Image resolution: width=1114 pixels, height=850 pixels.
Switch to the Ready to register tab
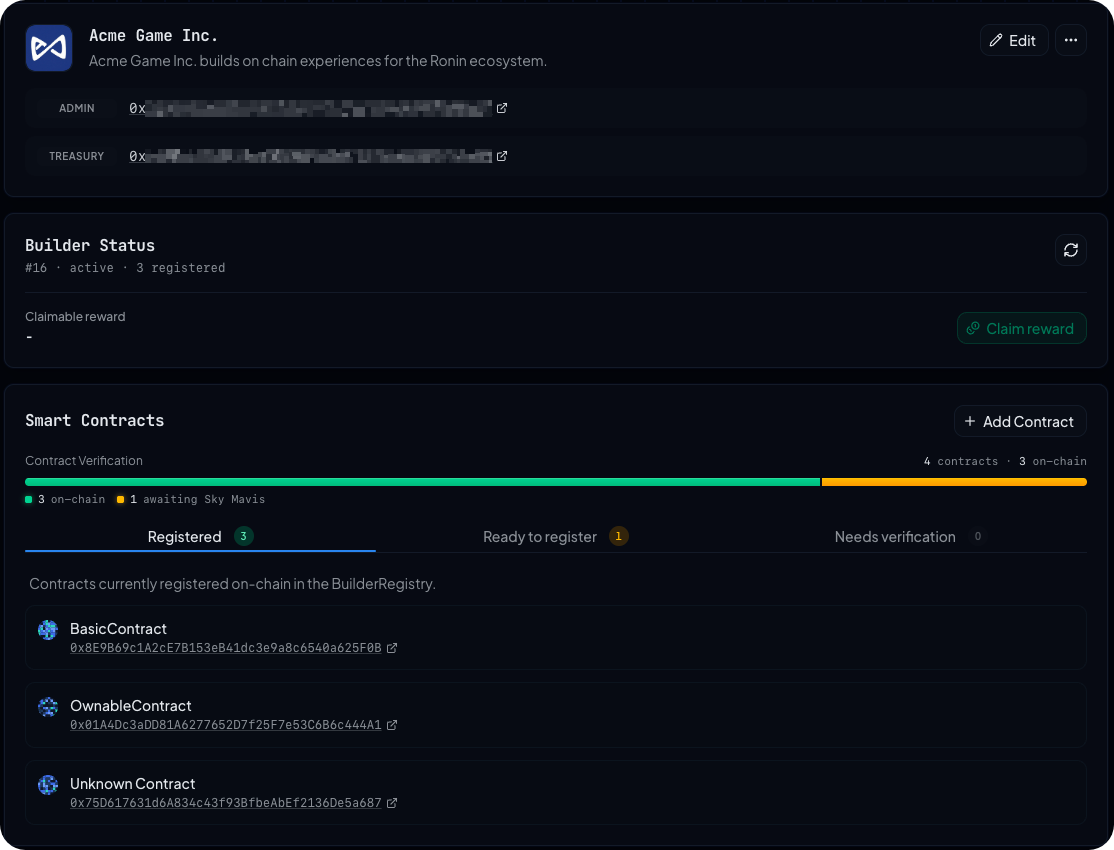556,537
